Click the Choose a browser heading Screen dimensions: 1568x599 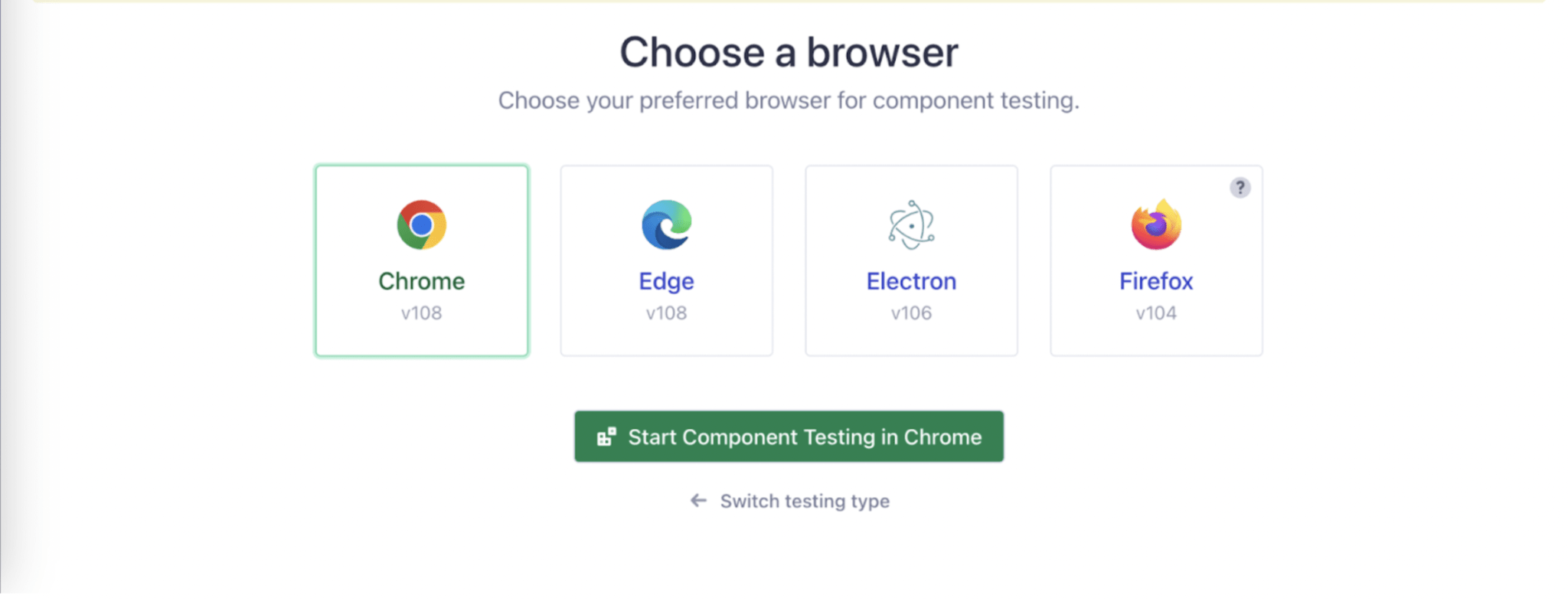pos(789,51)
